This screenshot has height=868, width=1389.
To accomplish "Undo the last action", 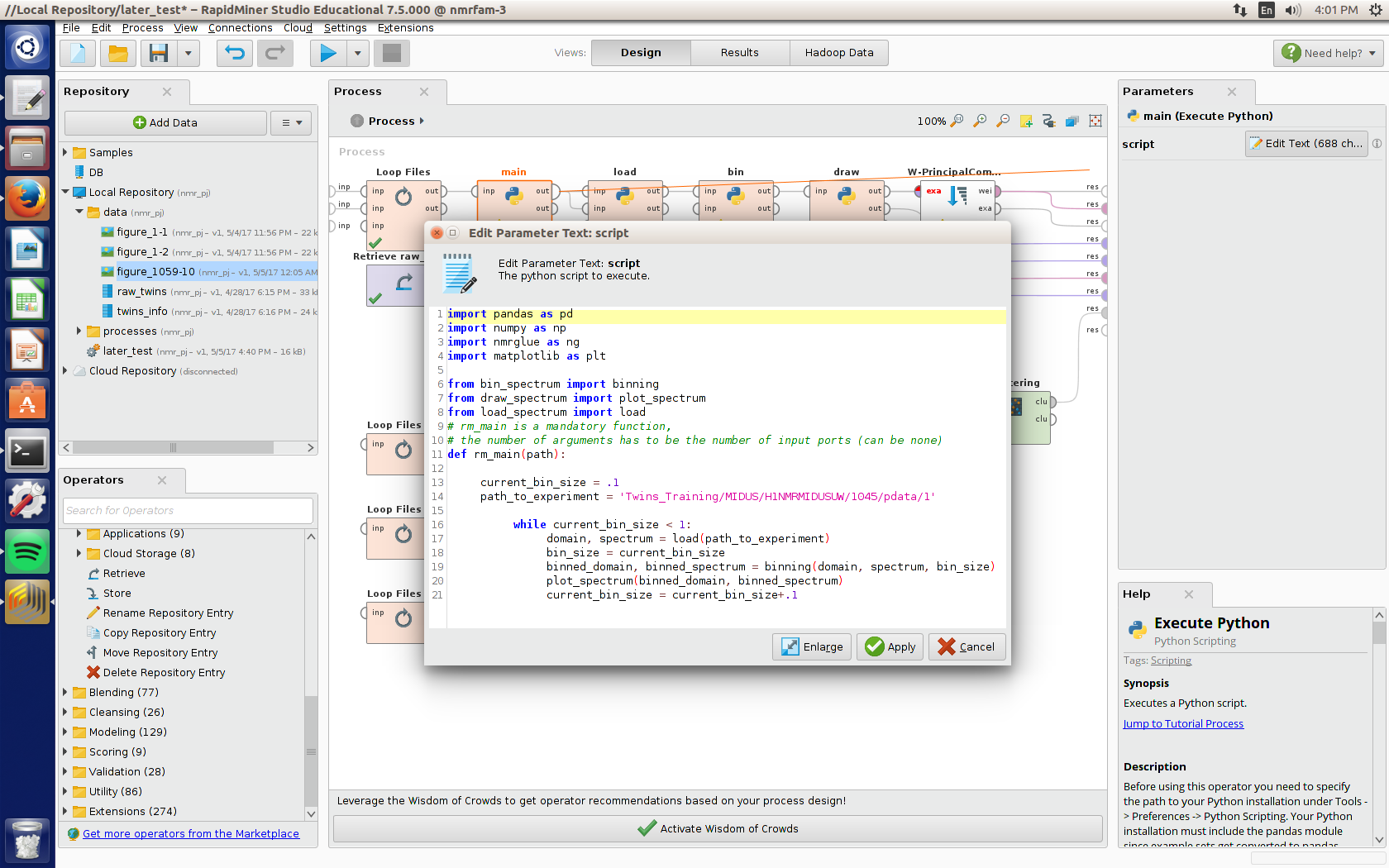I will coord(235,52).
